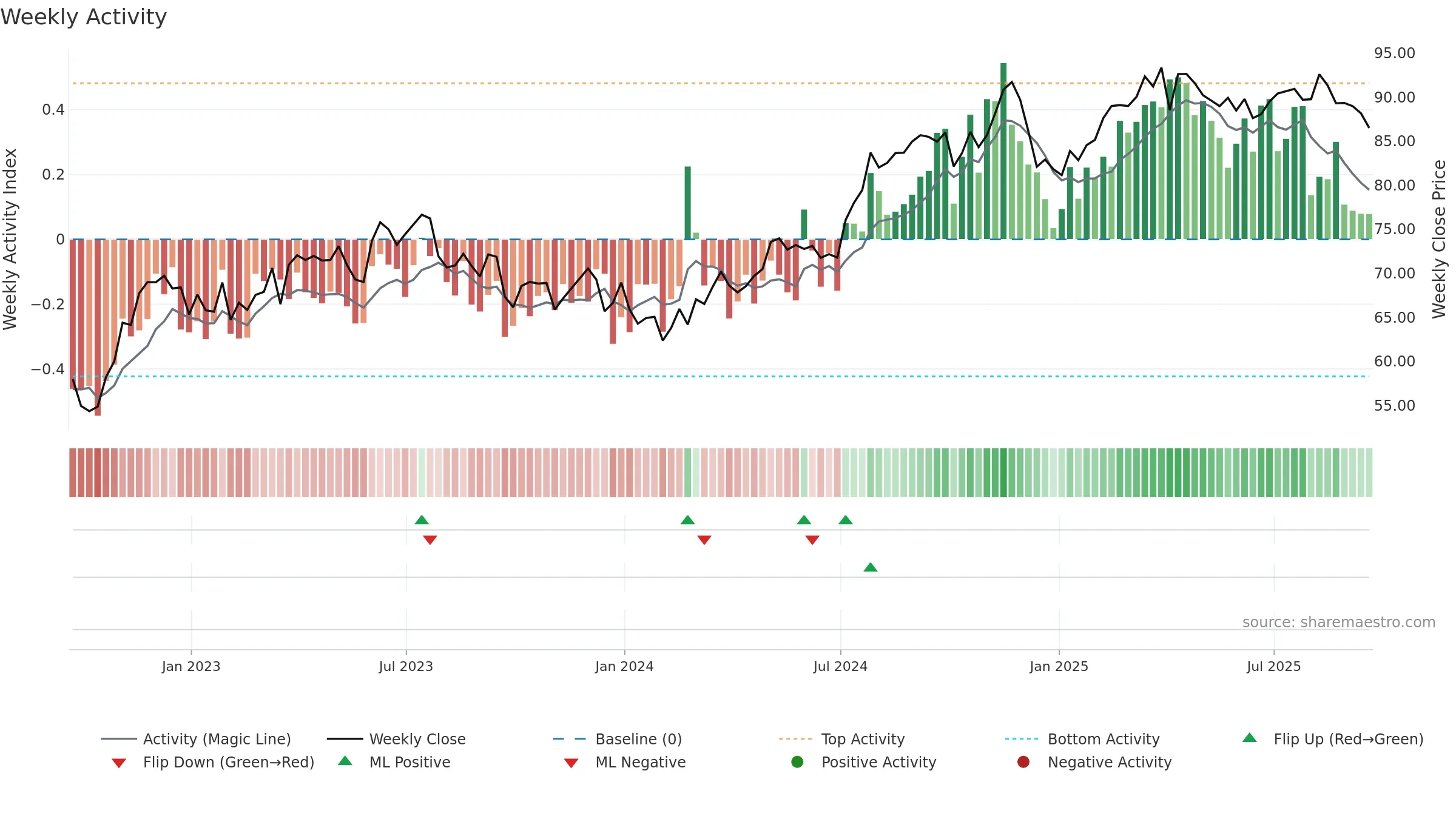Toggle ML Positive legend entry
Image resolution: width=1456 pixels, height=819 pixels.
tap(394, 762)
